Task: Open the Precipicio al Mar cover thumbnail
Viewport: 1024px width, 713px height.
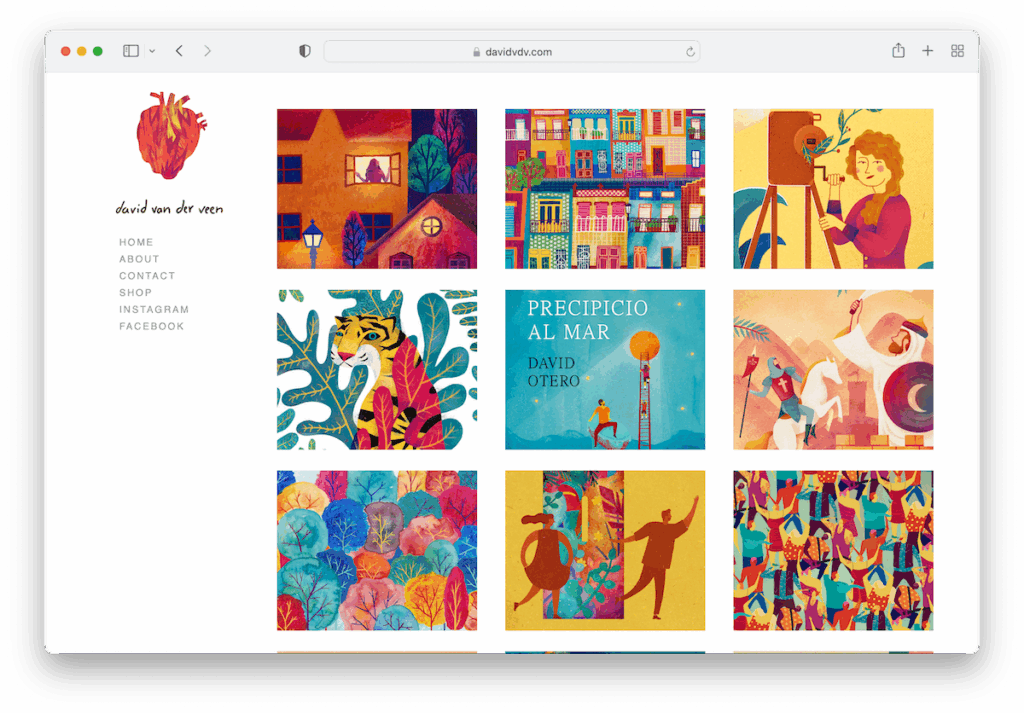Action: tap(605, 370)
